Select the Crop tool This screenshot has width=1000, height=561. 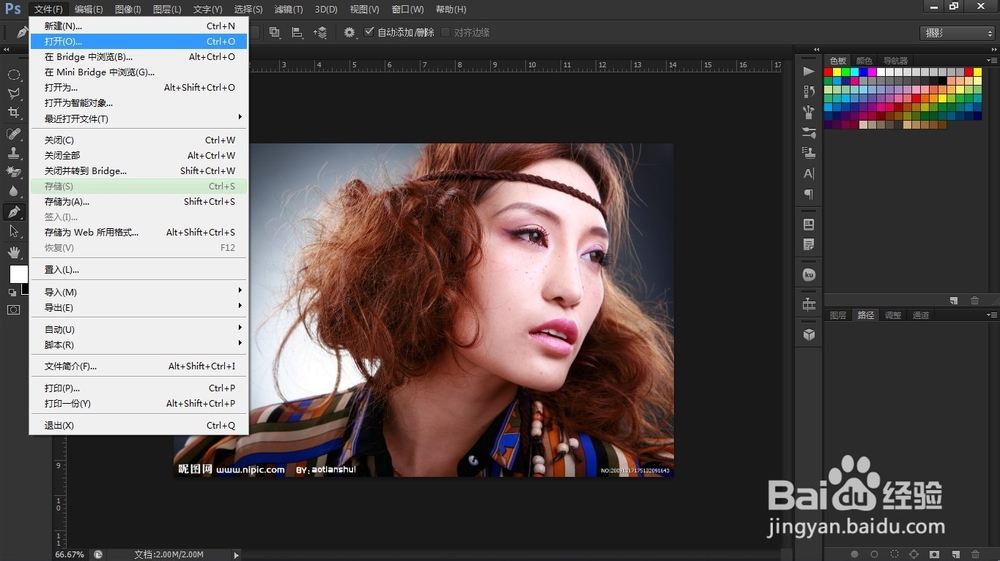pyautogui.click(x=14, y=113)
